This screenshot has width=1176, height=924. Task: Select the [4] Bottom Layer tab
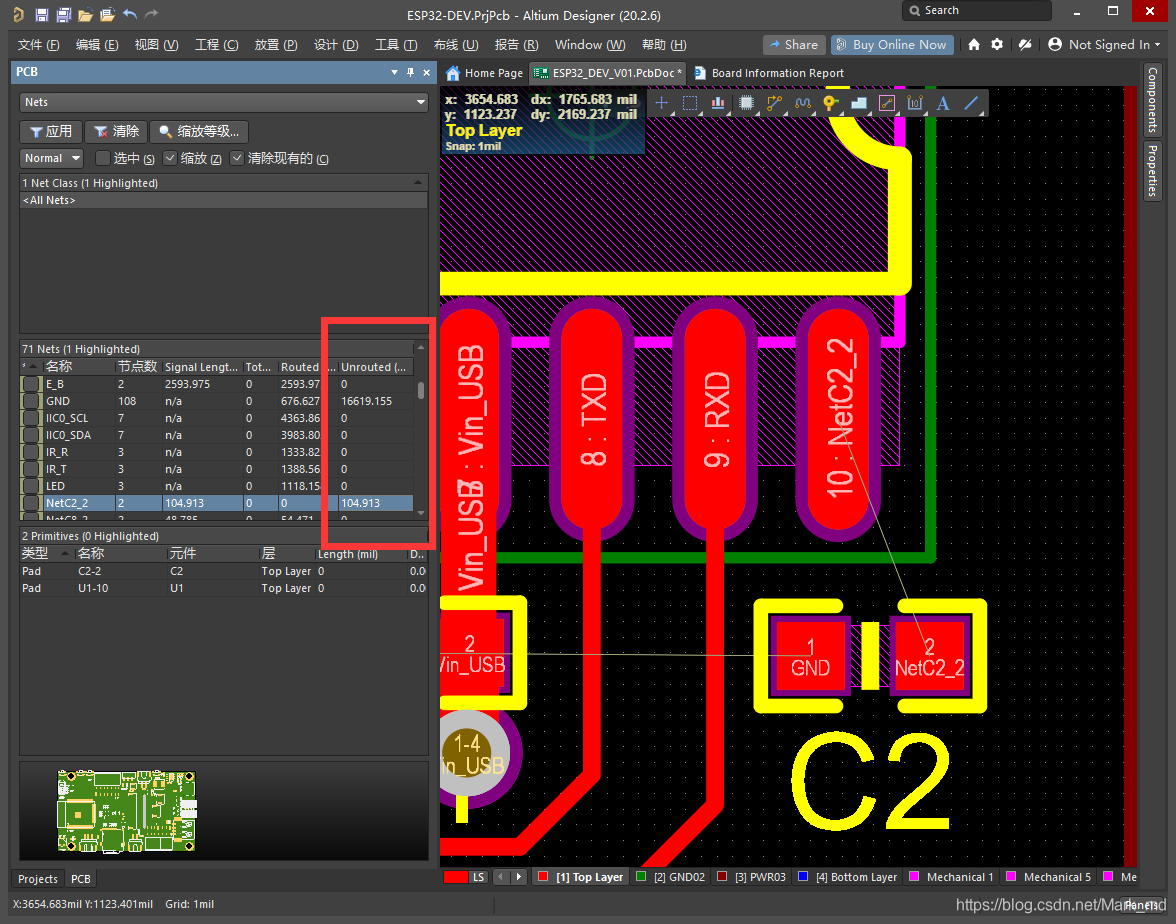pos(848,877)
